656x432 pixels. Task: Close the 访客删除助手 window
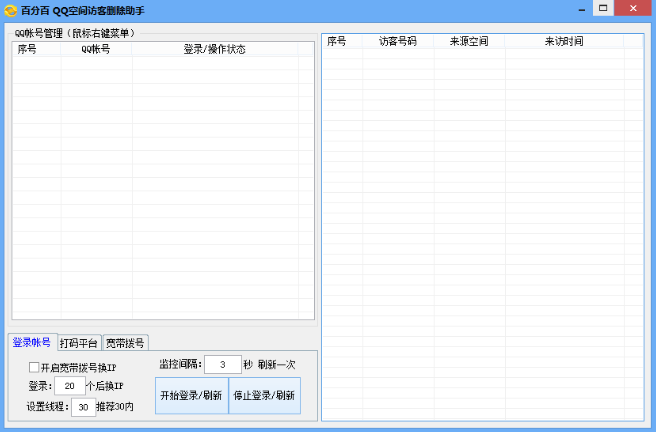click(x=633, y=8)
